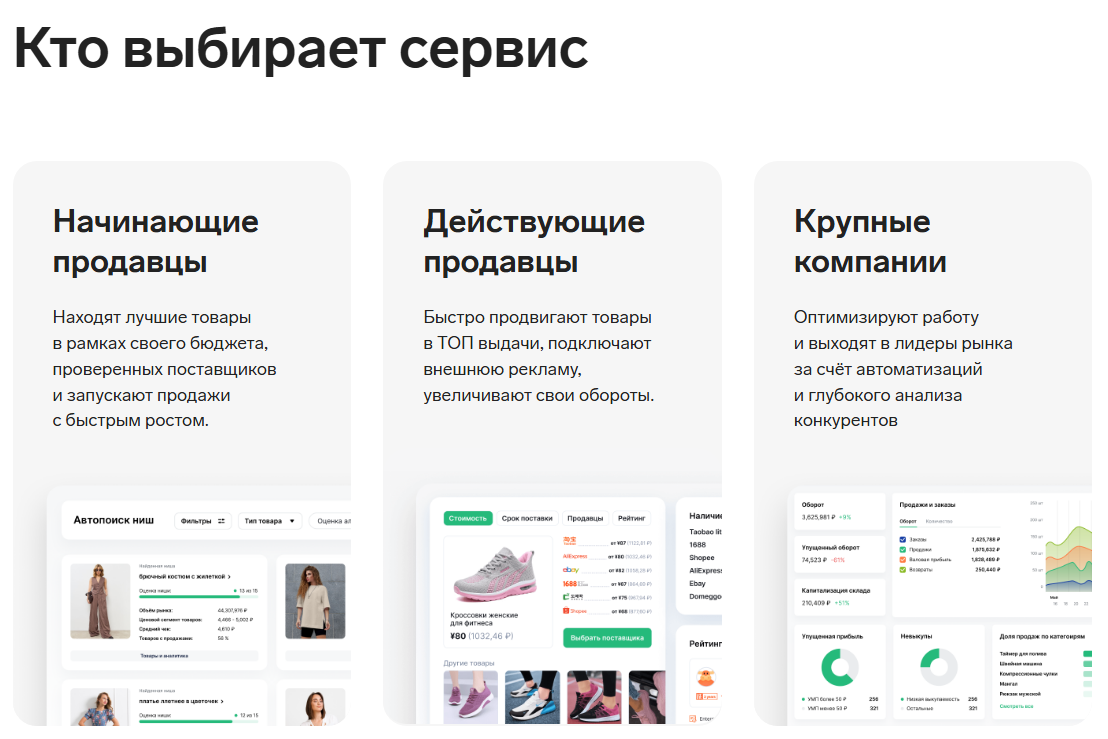Click the orange avatar icon under Рейтинг
Image resolution: width=1108 pixels, height=739 pixels.
[706, 677]
